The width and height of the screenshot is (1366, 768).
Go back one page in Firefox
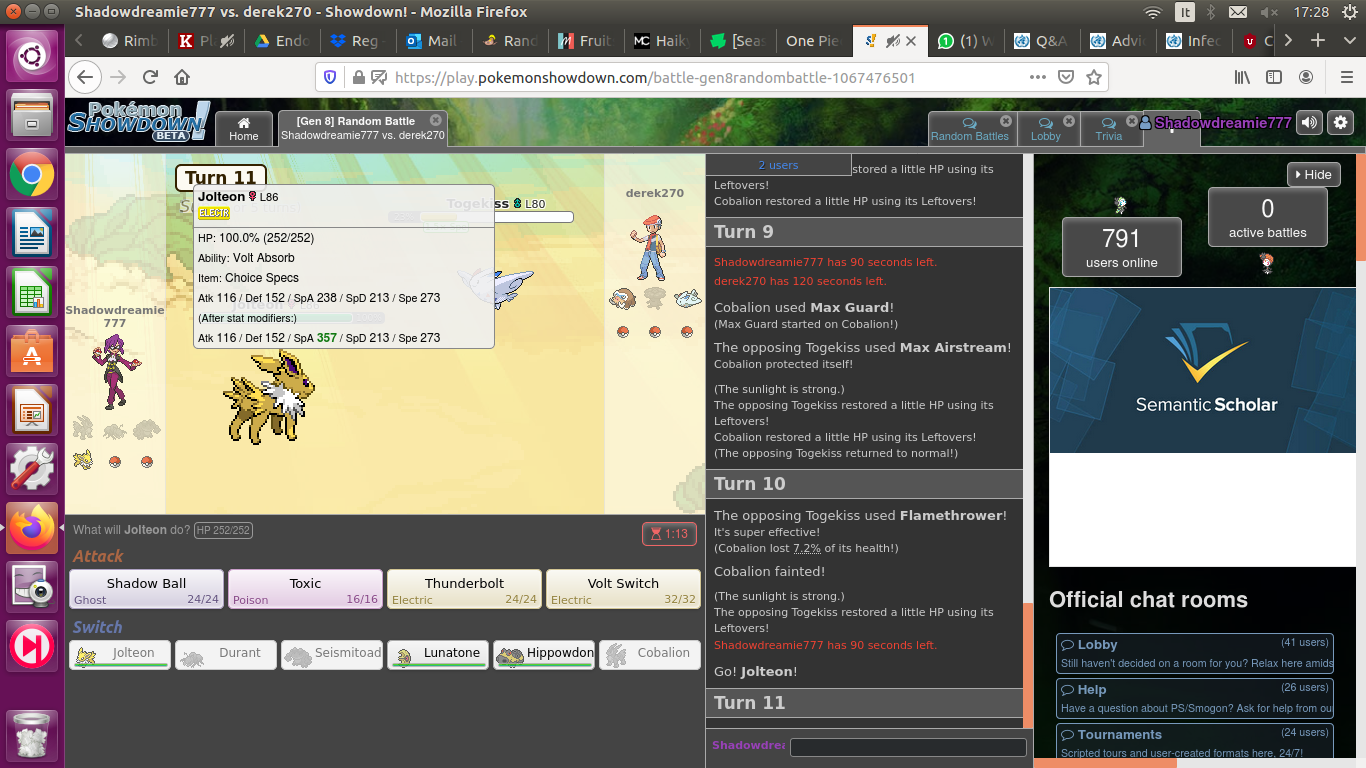pos(85,77)
